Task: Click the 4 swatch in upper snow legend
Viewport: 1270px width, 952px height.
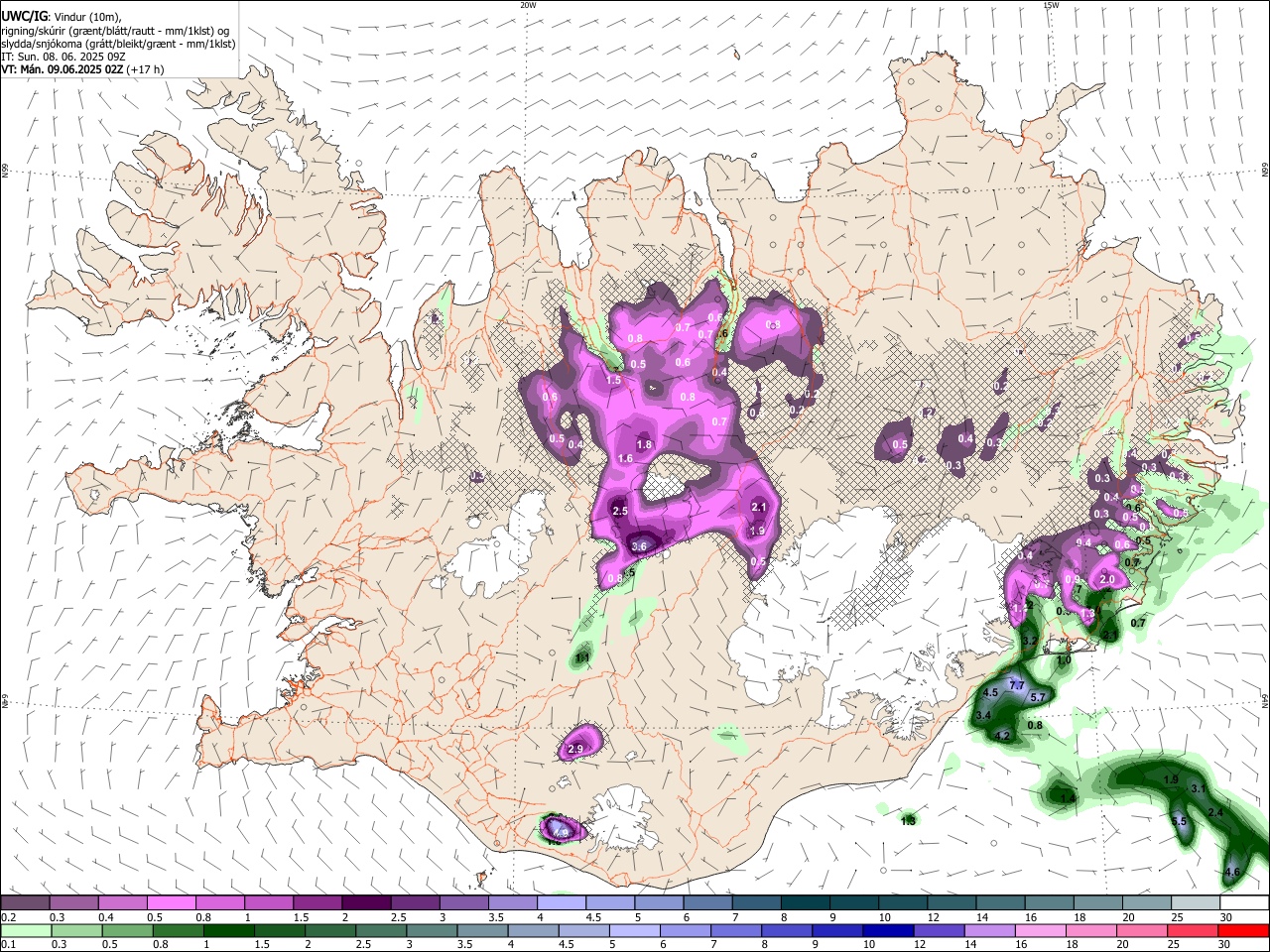Action: coord(560,903)
